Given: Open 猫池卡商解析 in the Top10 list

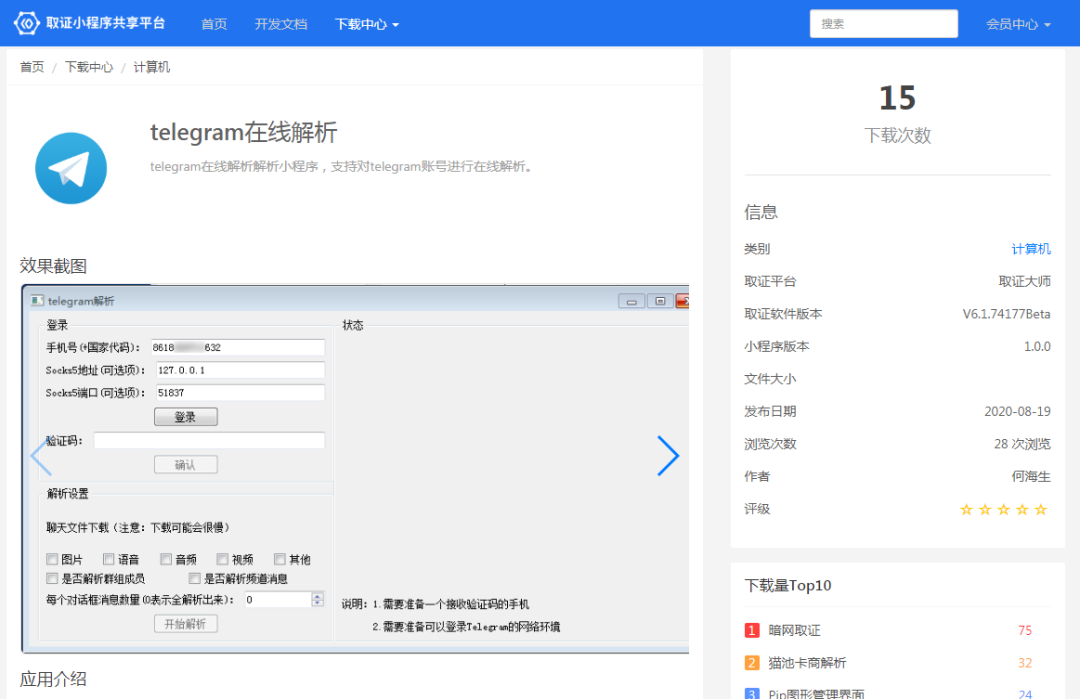Looking at the screenshot, I should 807,663.
